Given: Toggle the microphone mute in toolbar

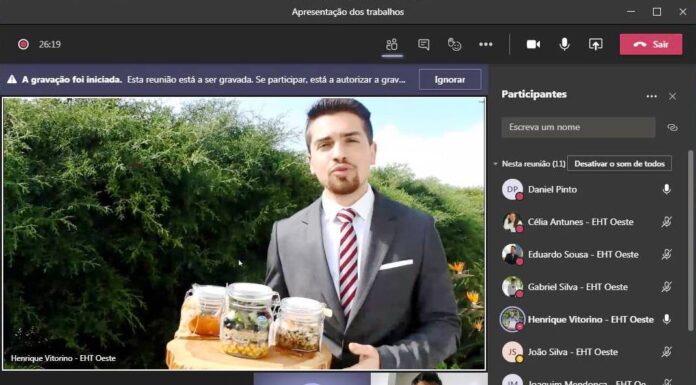Looking at the screenshot, I should [x=564, y=44].
